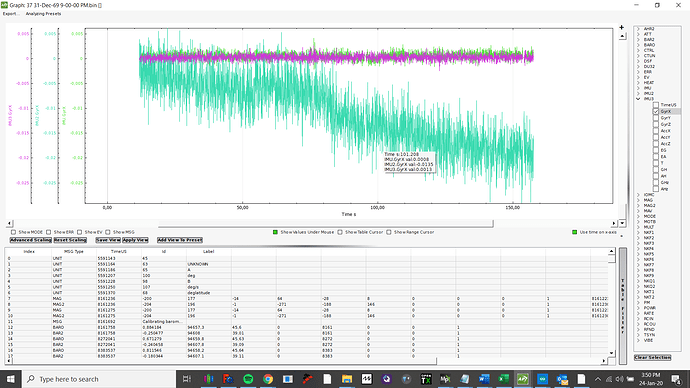Open the purple Q taskbar app icon

[386, 379]
